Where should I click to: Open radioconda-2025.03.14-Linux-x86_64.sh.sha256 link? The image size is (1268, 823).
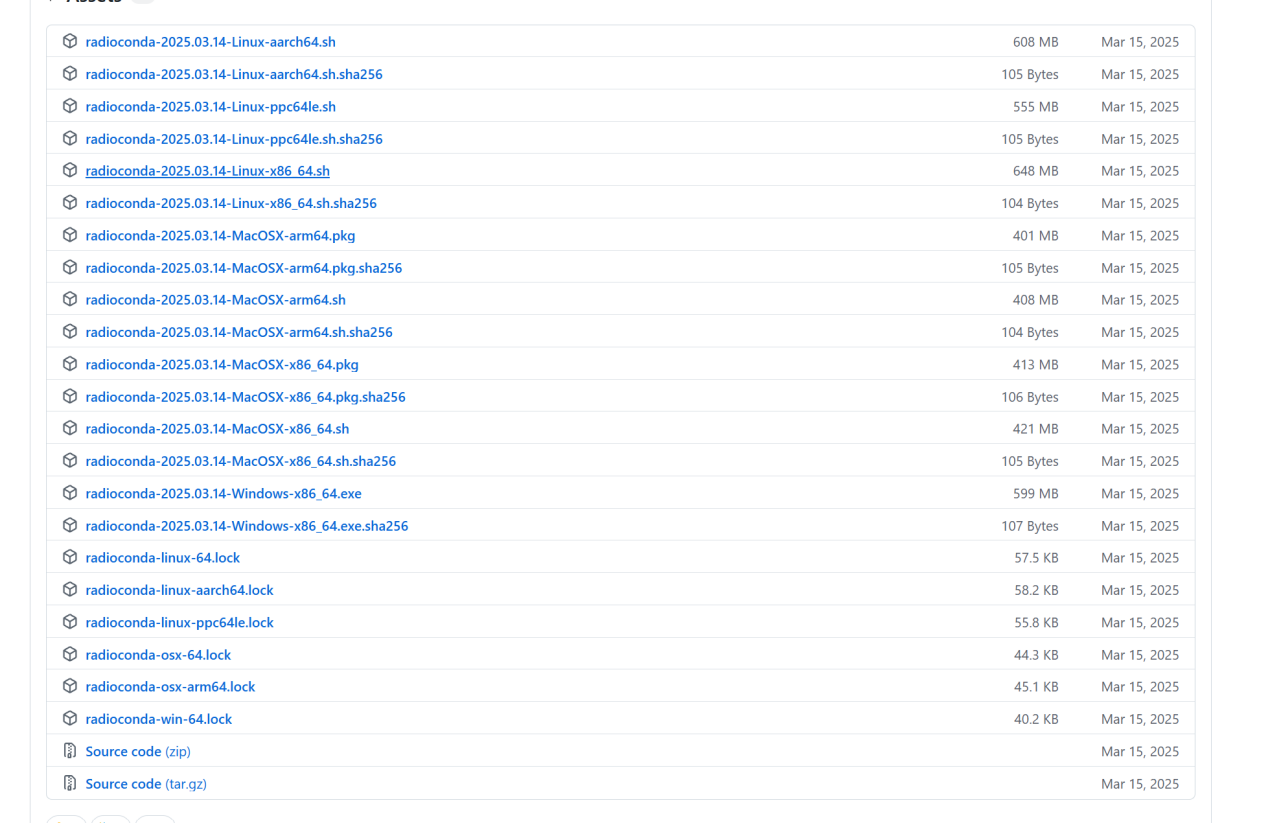coord(231,203)
